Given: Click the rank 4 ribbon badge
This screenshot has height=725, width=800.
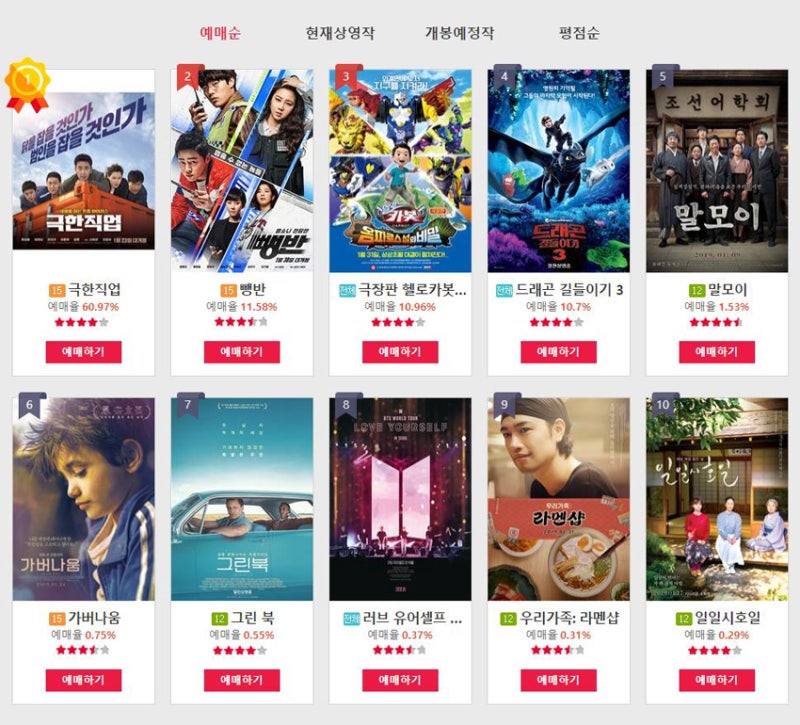Looking at the screenshot, I should (507, 79).
